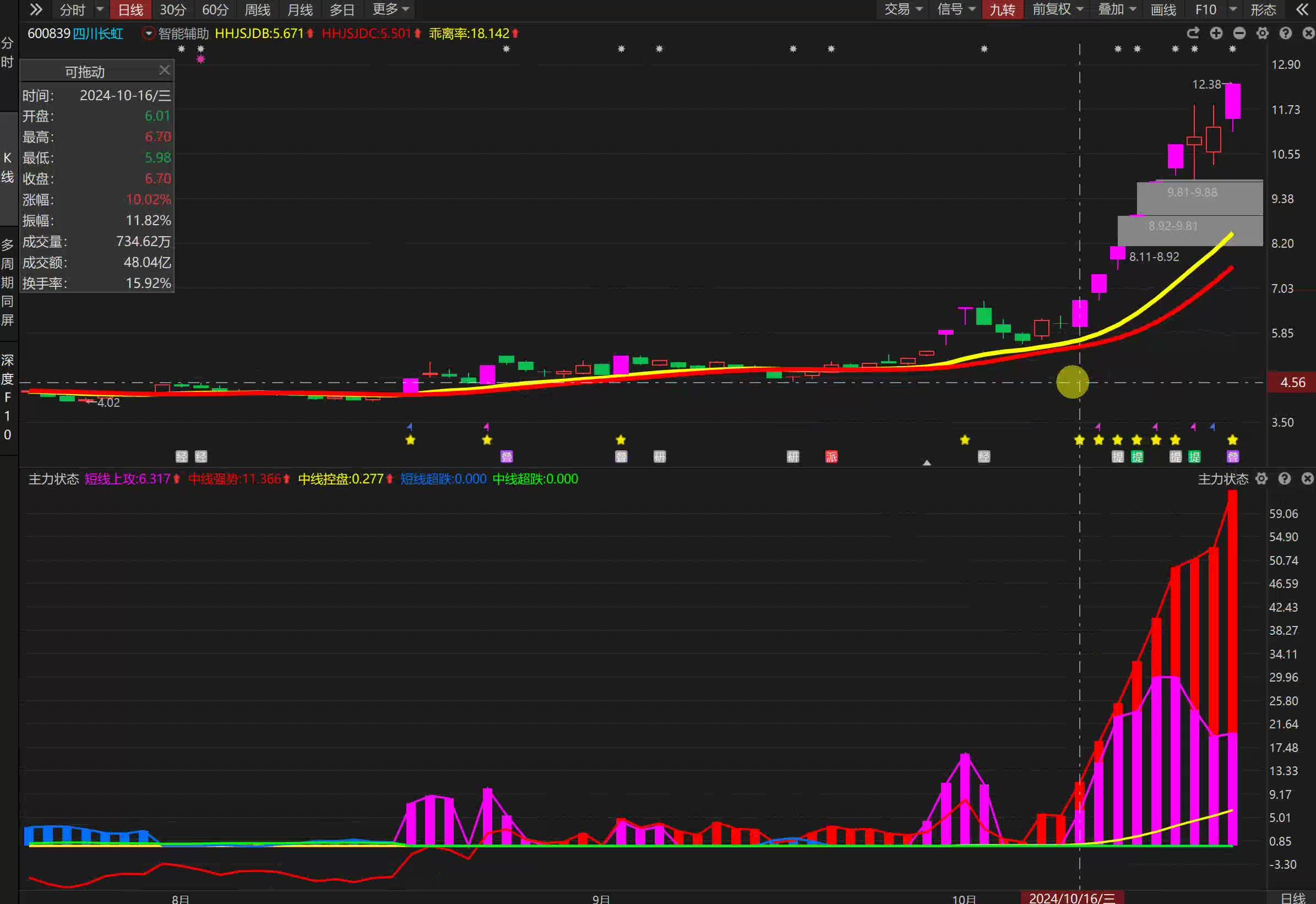Screen dimensions: 1316x904
Task: Open the 叠加 overlay dropdown
Action: [x=1117, y=9]
